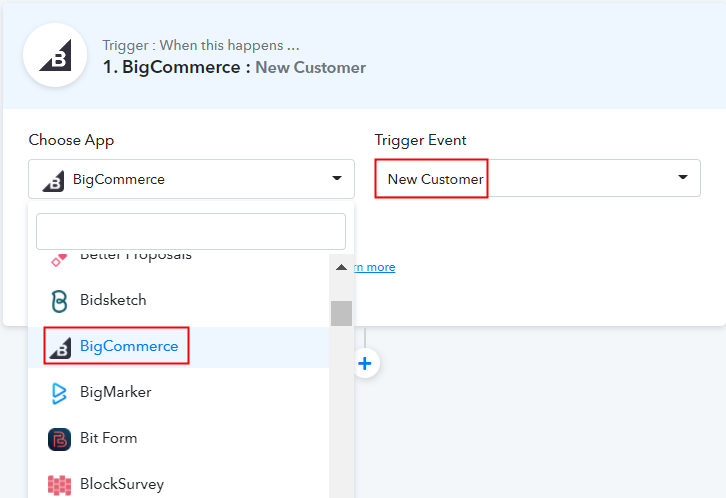Click the BlockSurvey app icon
Screen dimensions: 726x498
tap(59, 485)
